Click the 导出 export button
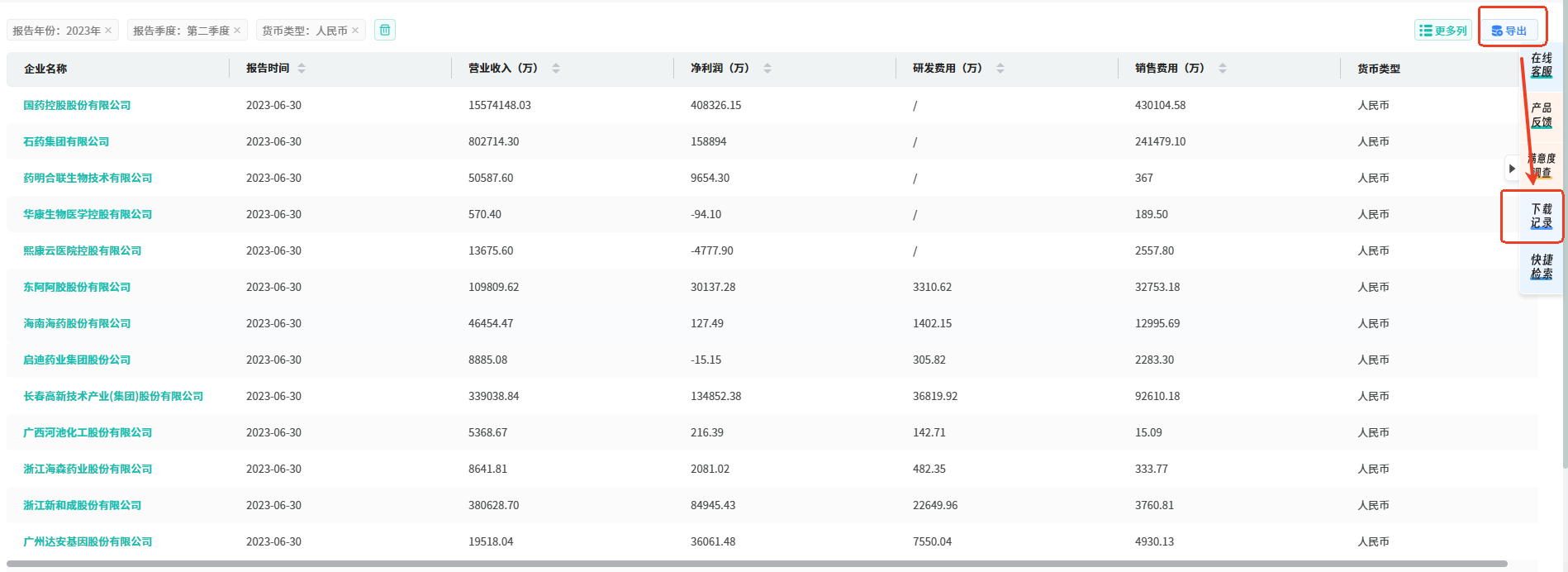1568x572 pixels. pos(1509,31)
